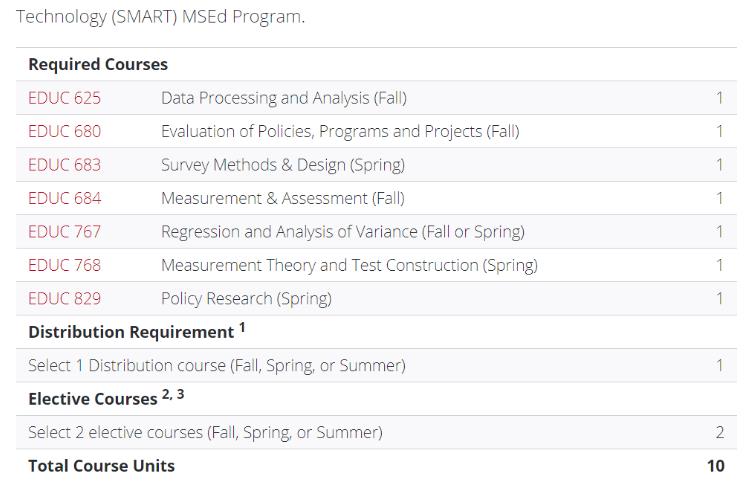Viewport: 750px width, 489px height.
Task: Open the EDUC 768 course link
Action: pyautogui.click(x=65, y=266)
